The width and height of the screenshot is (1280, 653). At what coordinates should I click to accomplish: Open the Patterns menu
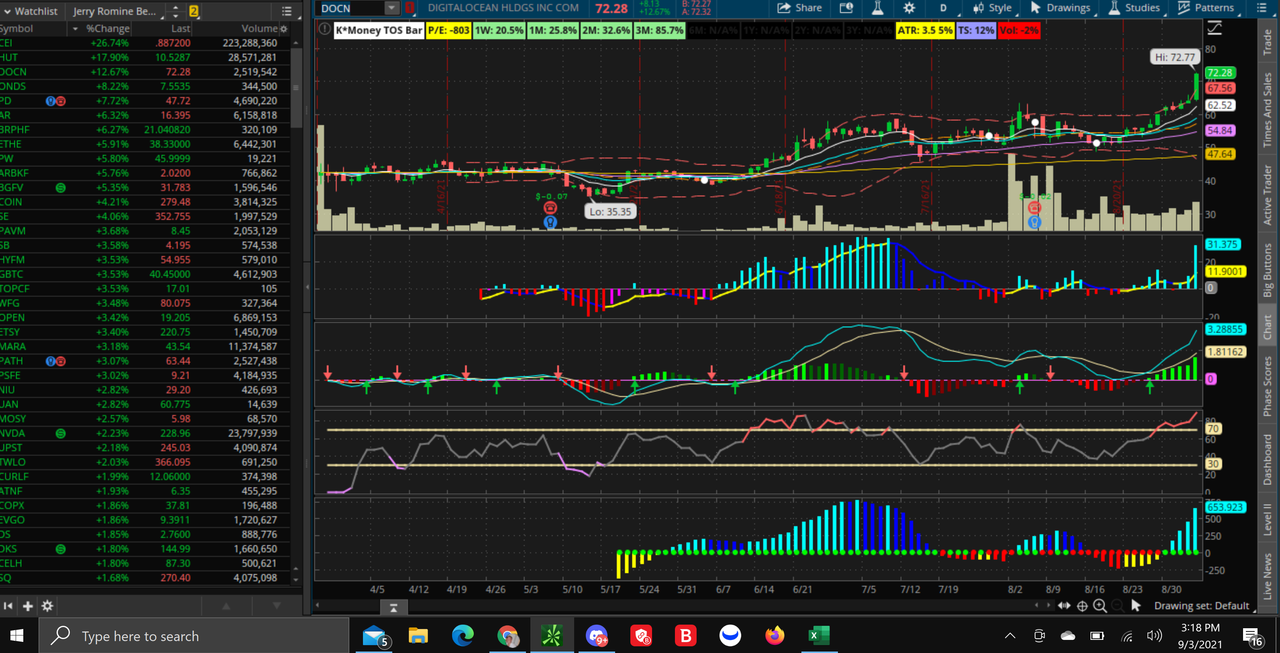click(x=1206, y=8)
